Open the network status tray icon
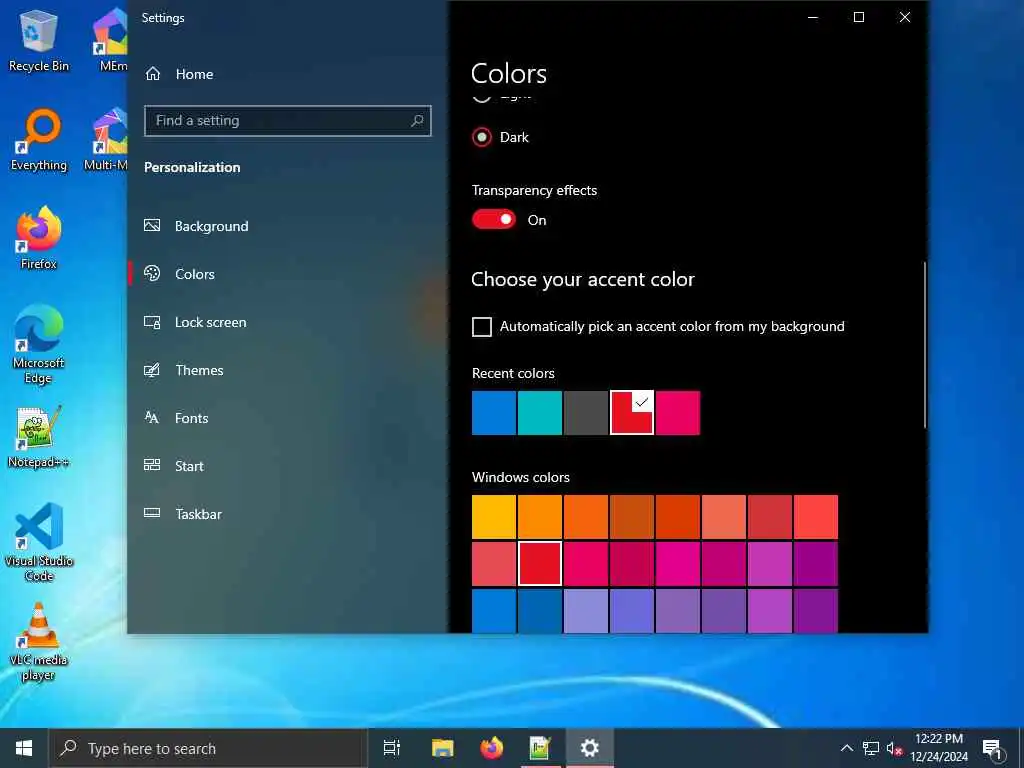 (x=871, y=748)
